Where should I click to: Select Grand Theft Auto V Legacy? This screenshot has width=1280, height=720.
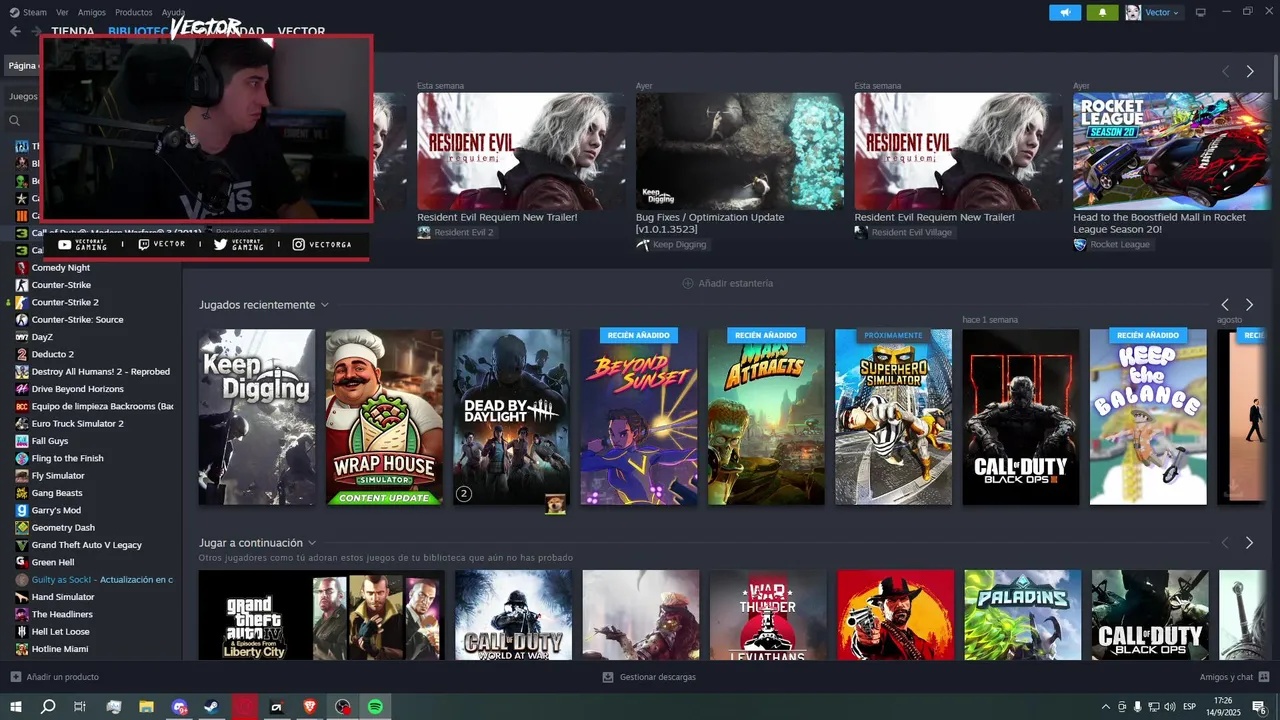87,545
